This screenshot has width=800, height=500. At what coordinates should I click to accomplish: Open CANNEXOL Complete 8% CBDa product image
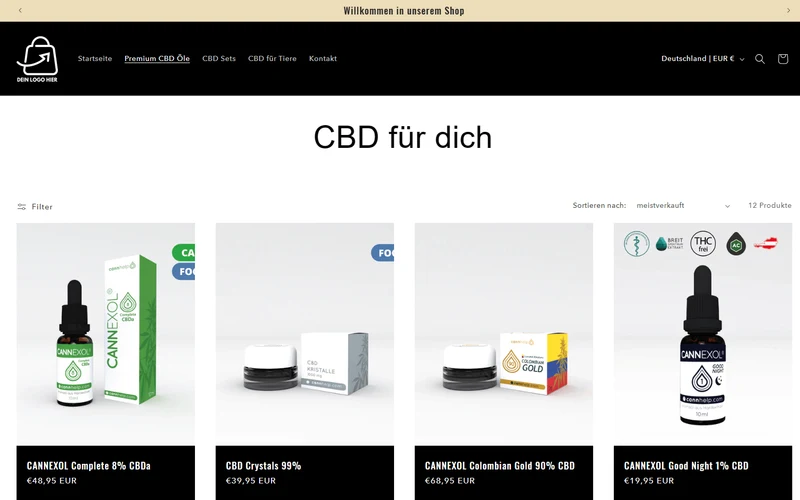[106, 334]
